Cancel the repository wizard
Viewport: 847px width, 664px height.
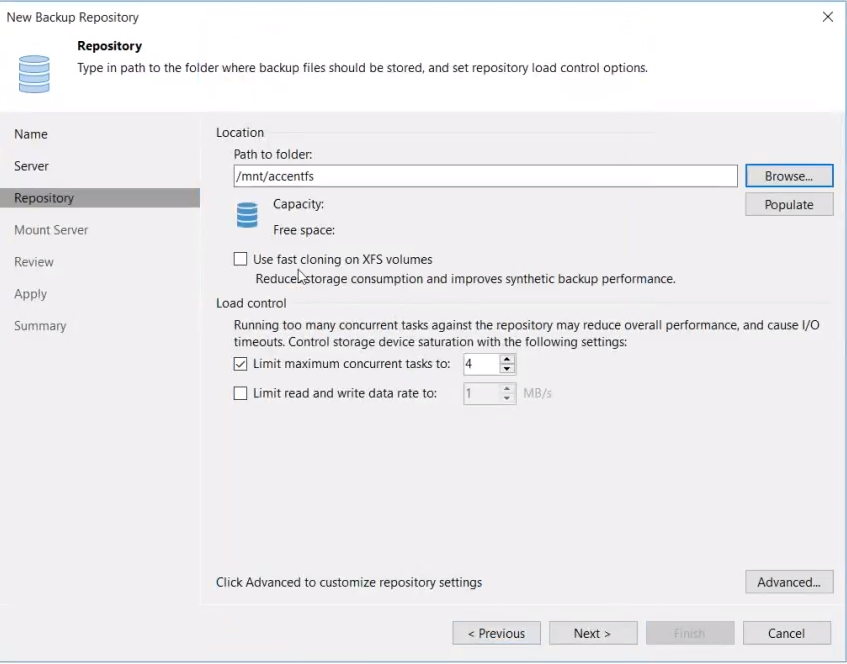[786, 633]
